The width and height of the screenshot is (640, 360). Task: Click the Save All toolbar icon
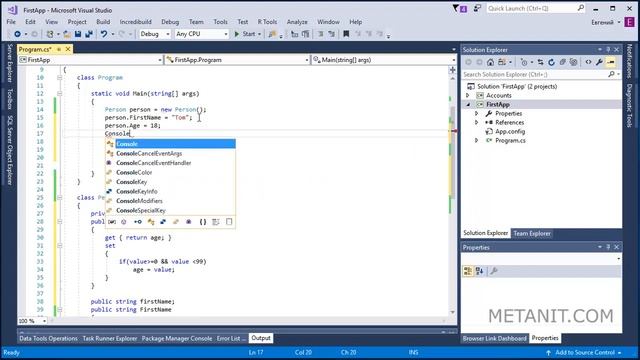pyautogui.click(x=89, y=34)
